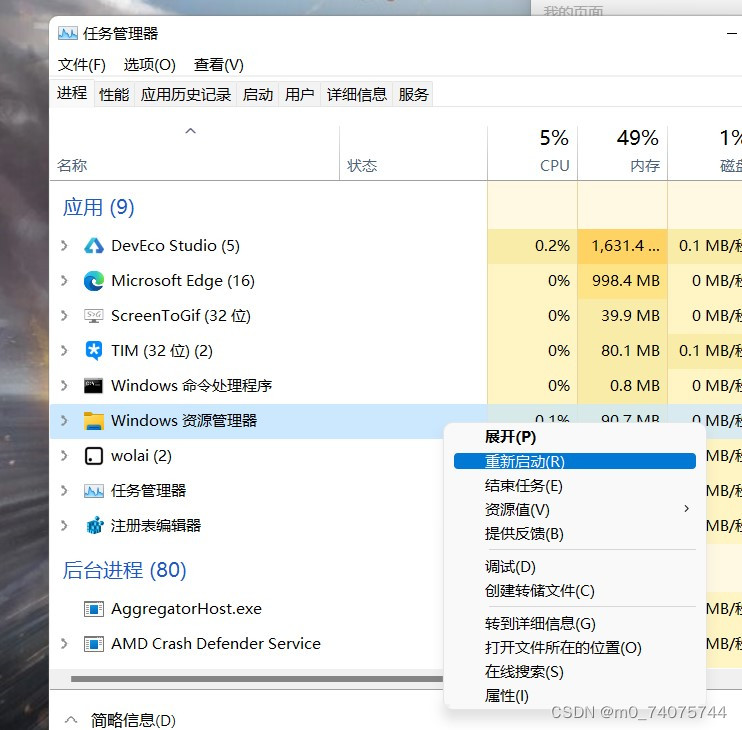Viewport: 742px width, 730px height.
Task: Click the 任务管理器 row icon
Action: point(94,491)
